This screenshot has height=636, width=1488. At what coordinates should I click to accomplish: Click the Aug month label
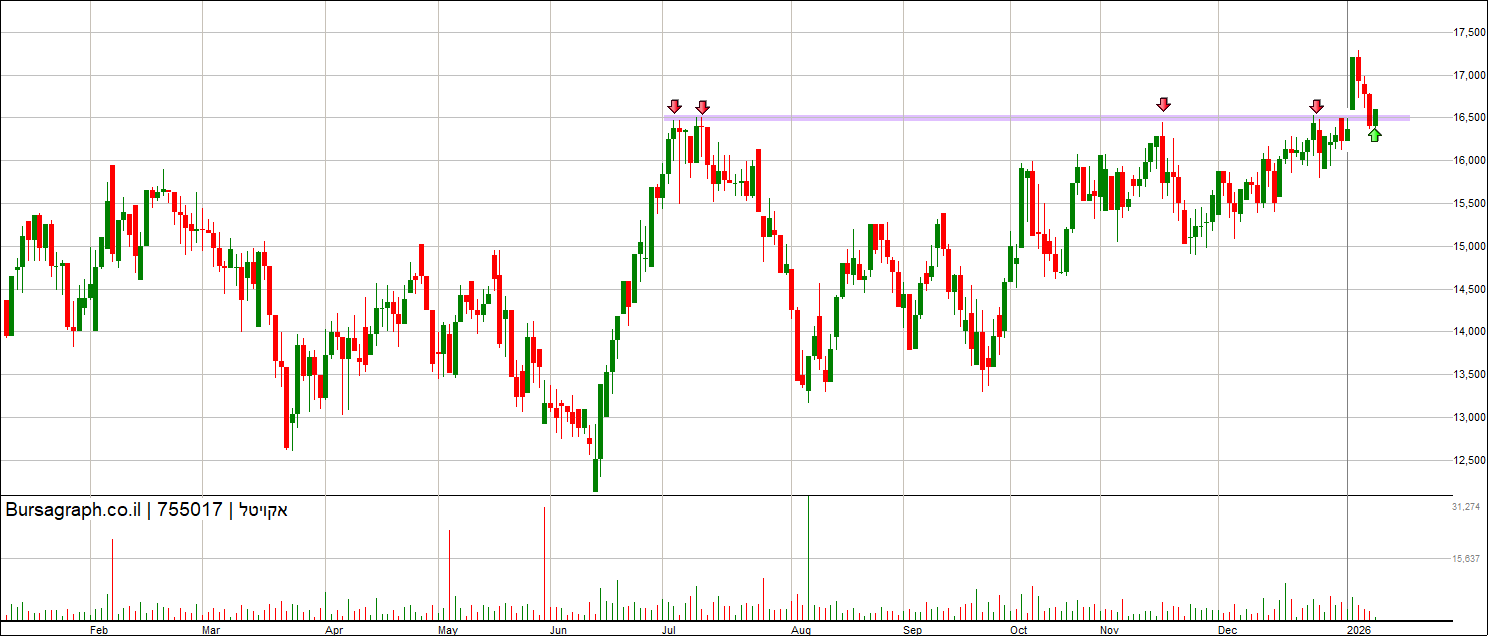(800, 630)
